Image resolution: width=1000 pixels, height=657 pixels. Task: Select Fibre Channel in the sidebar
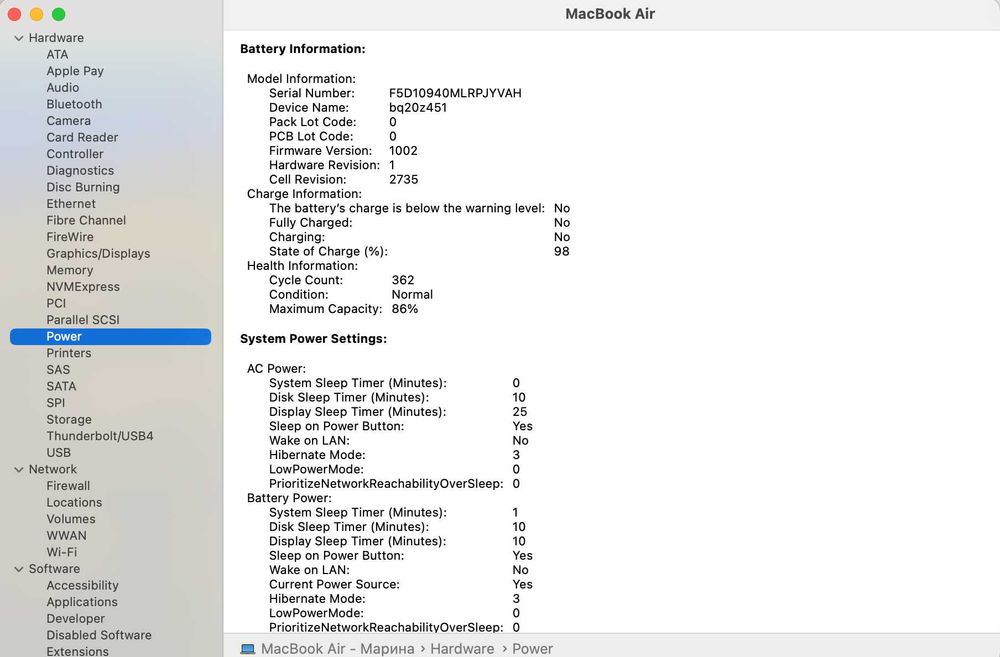click(86, 221)
